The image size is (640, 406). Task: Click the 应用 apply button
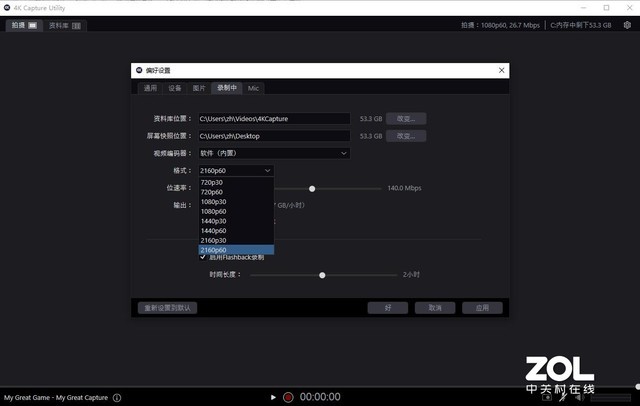click(x=482, y=308)
